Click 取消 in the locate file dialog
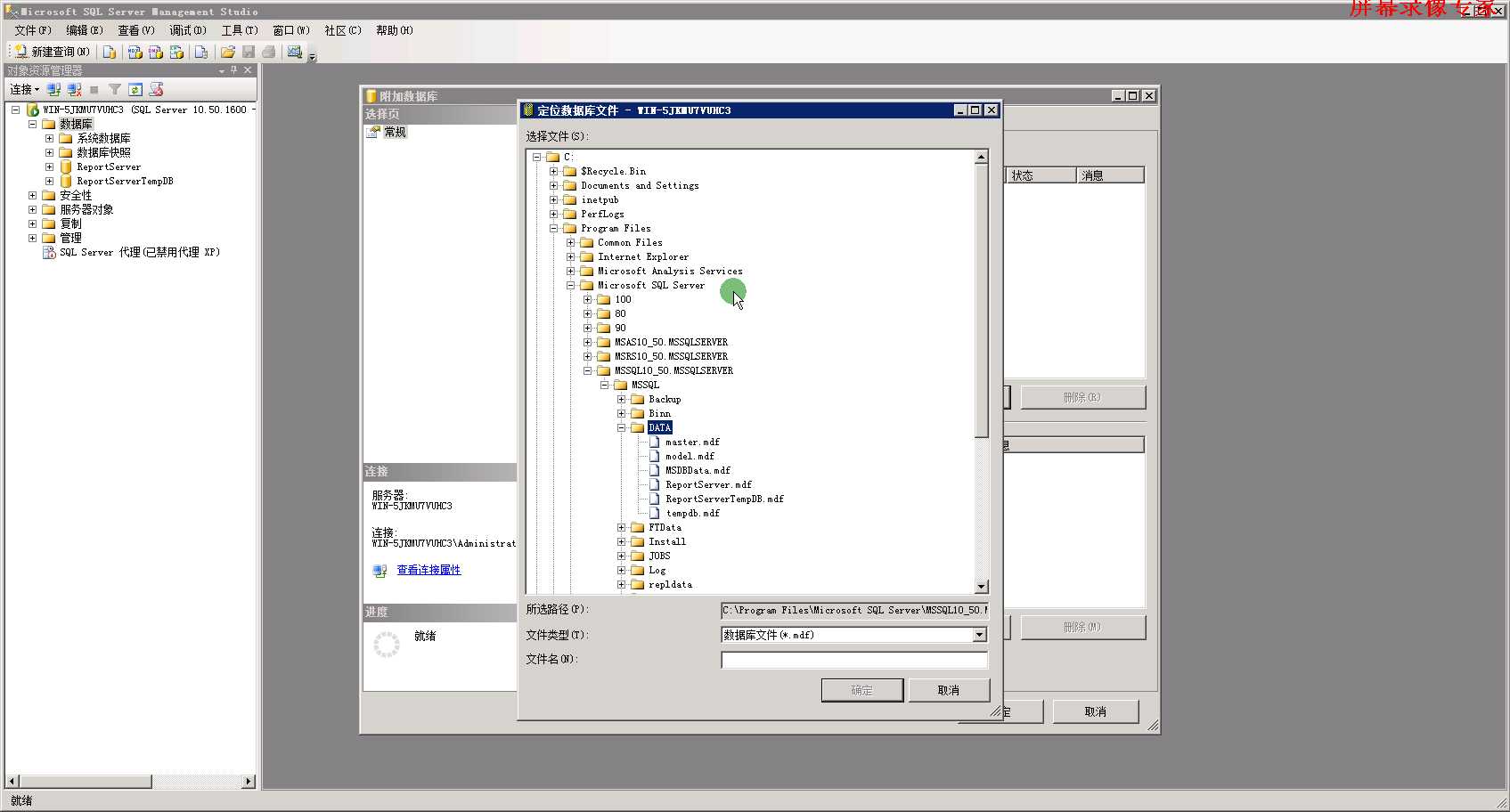This screenshot has width=1510, height=812. tap(949, 690)
